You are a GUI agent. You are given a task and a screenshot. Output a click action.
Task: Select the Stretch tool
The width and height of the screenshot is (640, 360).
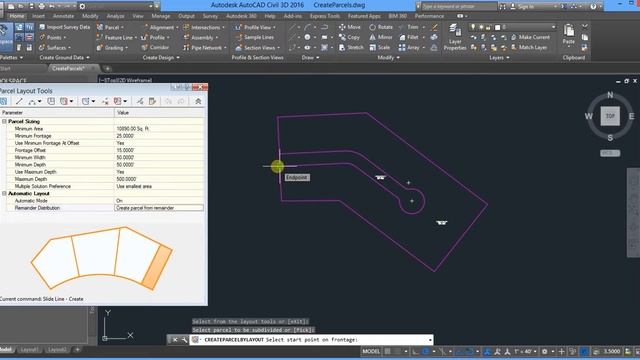pos(351,47)
